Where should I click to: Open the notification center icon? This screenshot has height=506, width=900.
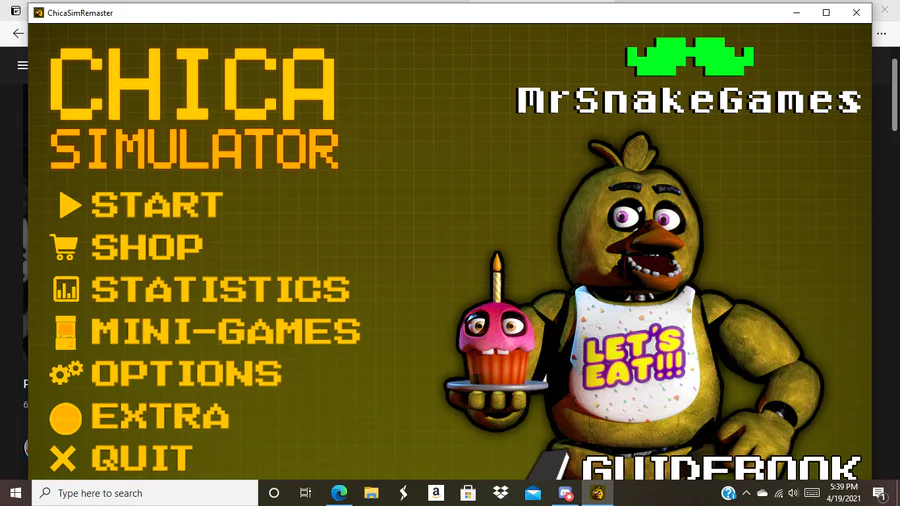click(x=879, y=493)
